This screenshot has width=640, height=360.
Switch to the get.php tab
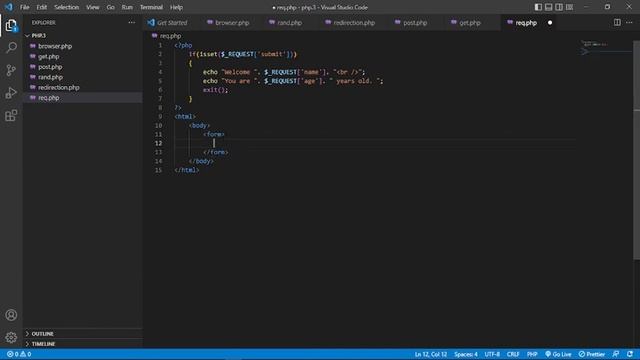tap(469, 23)
